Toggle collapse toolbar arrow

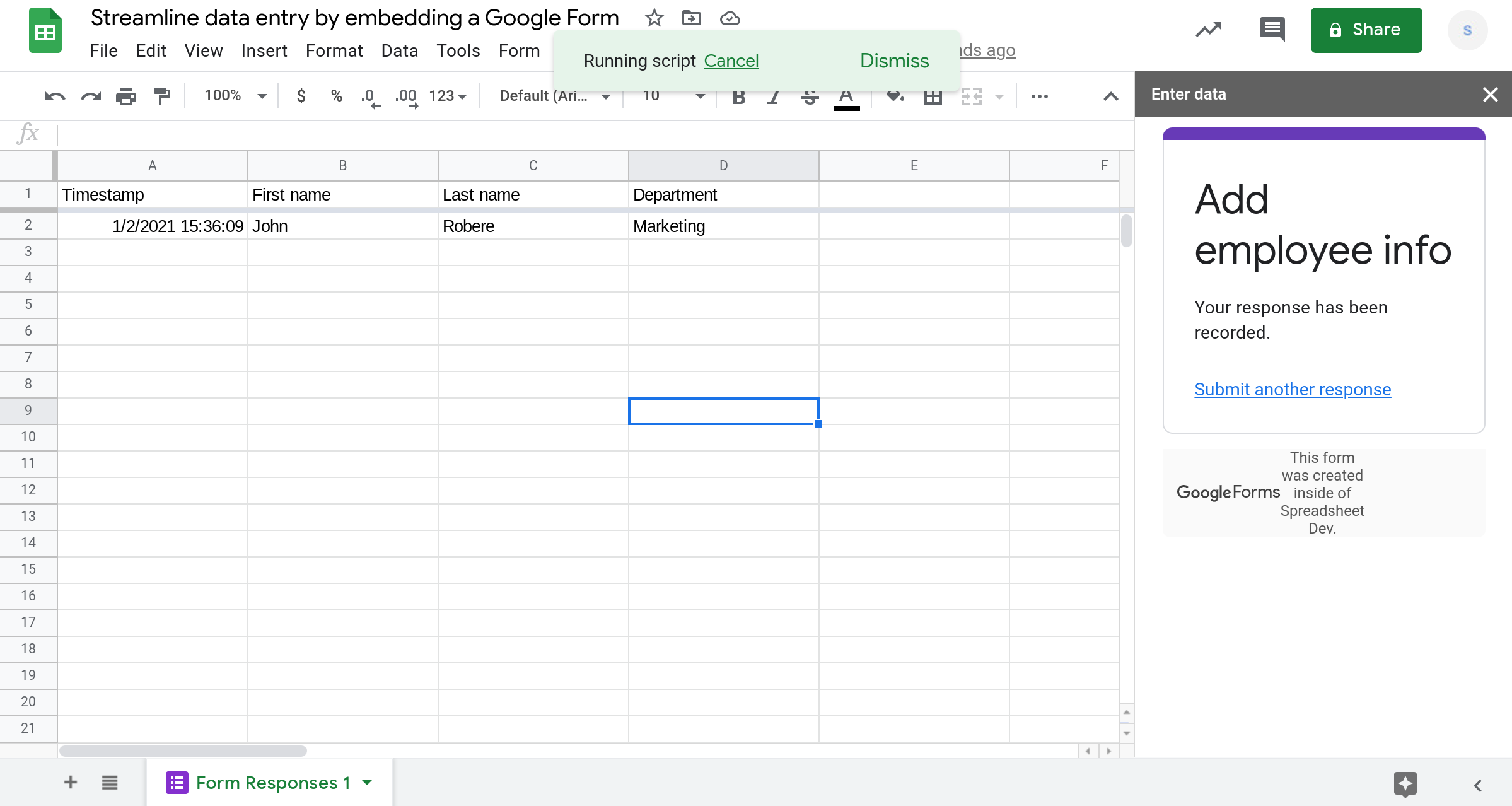coord(1111,96)
